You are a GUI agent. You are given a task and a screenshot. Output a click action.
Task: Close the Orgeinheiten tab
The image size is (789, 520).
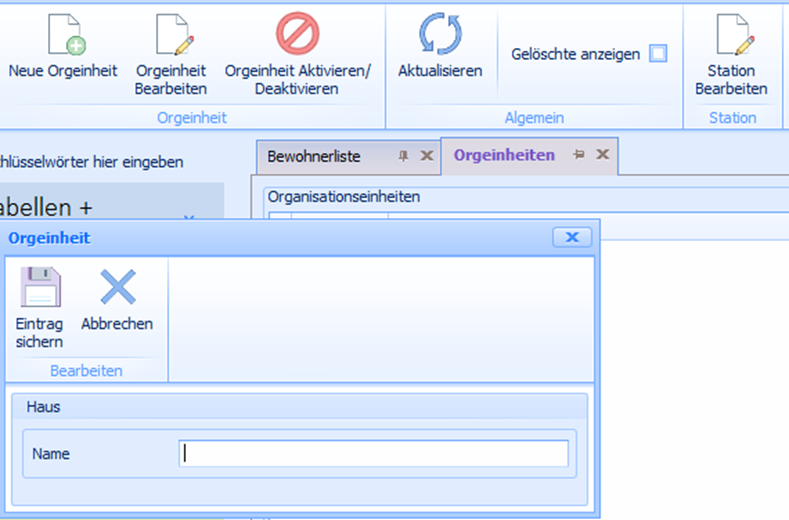pyautogui.click(x=602, y=155)
